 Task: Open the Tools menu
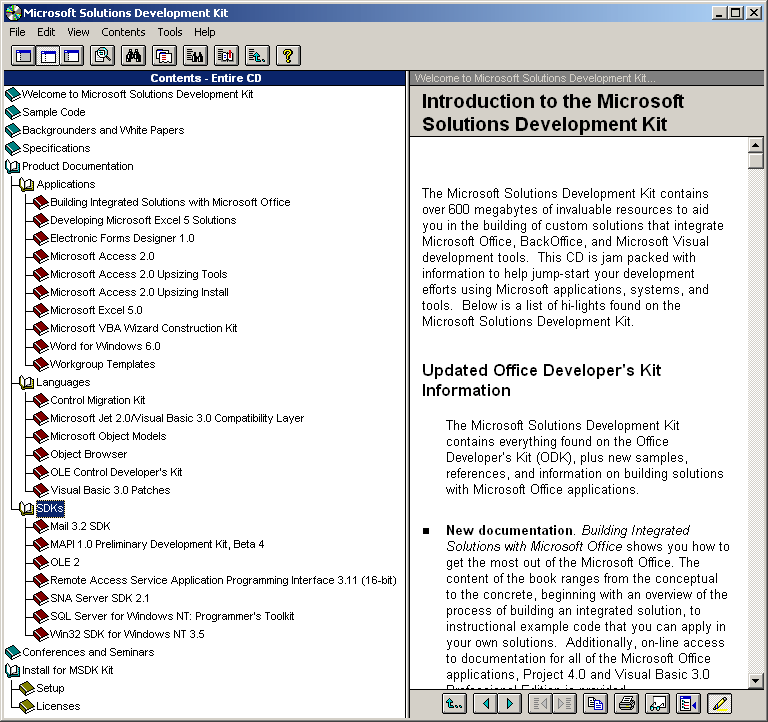point(169,32)
